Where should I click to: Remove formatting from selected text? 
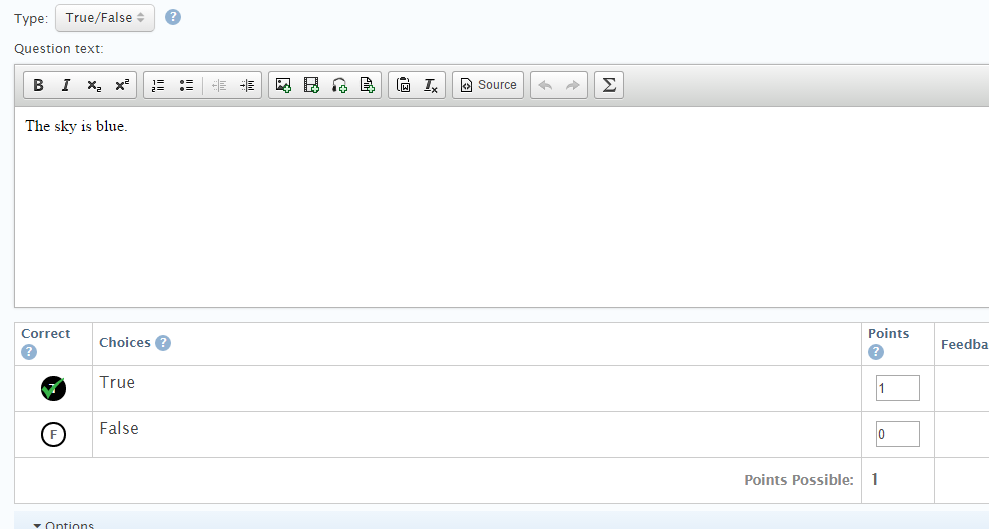(431, 85)
